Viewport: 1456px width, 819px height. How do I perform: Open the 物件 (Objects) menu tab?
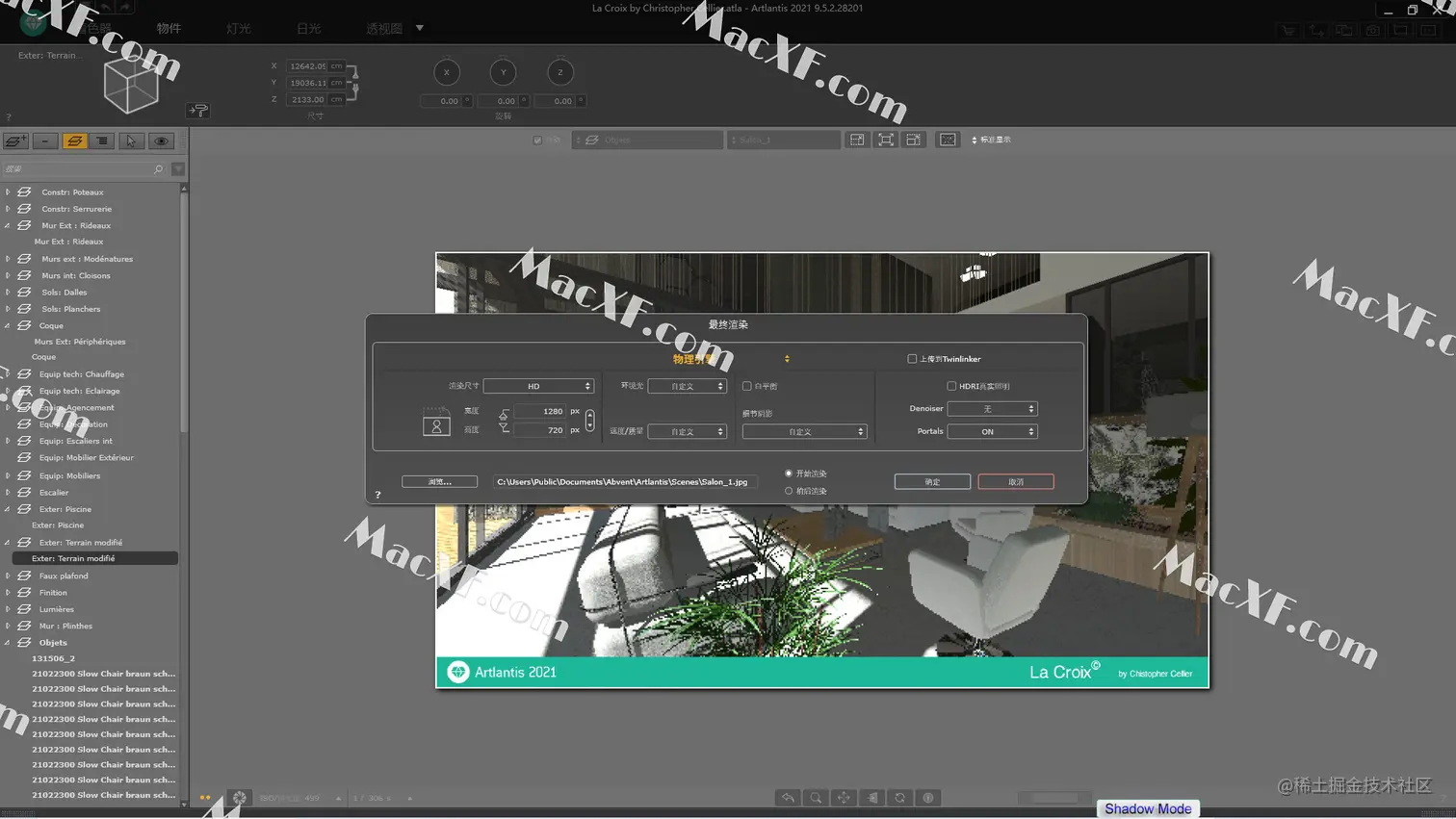(x=169, y=28)
